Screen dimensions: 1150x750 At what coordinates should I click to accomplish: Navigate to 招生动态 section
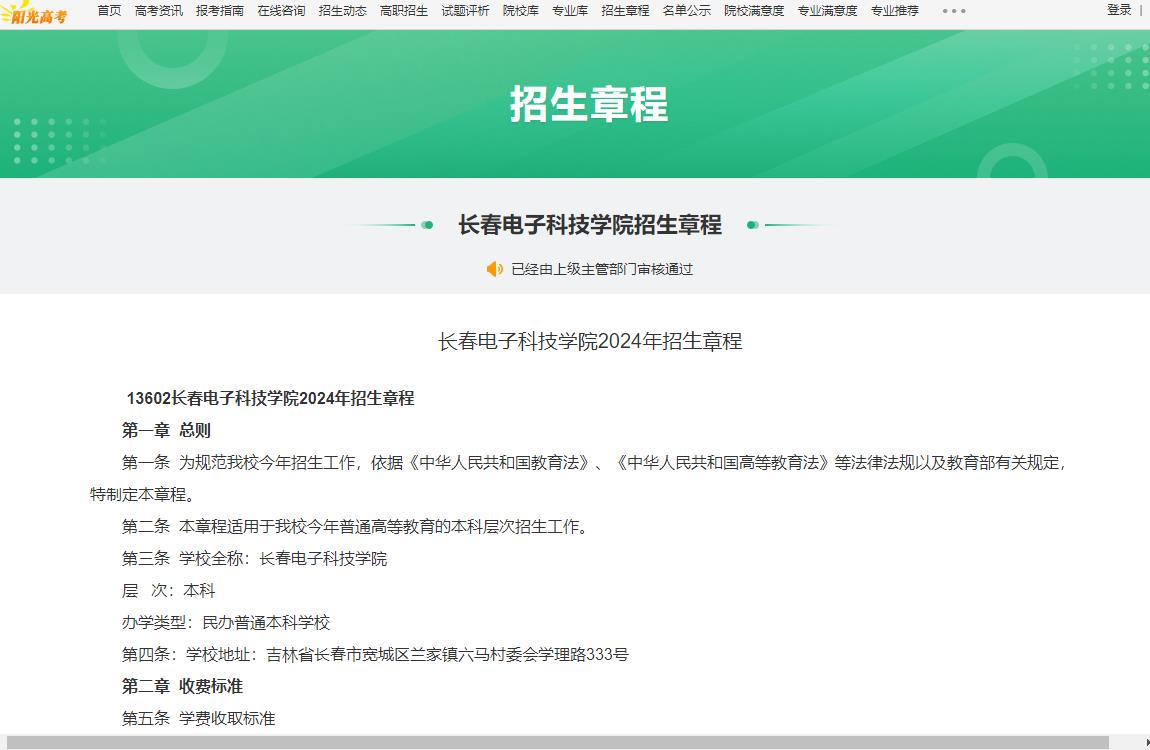[343, 11]
